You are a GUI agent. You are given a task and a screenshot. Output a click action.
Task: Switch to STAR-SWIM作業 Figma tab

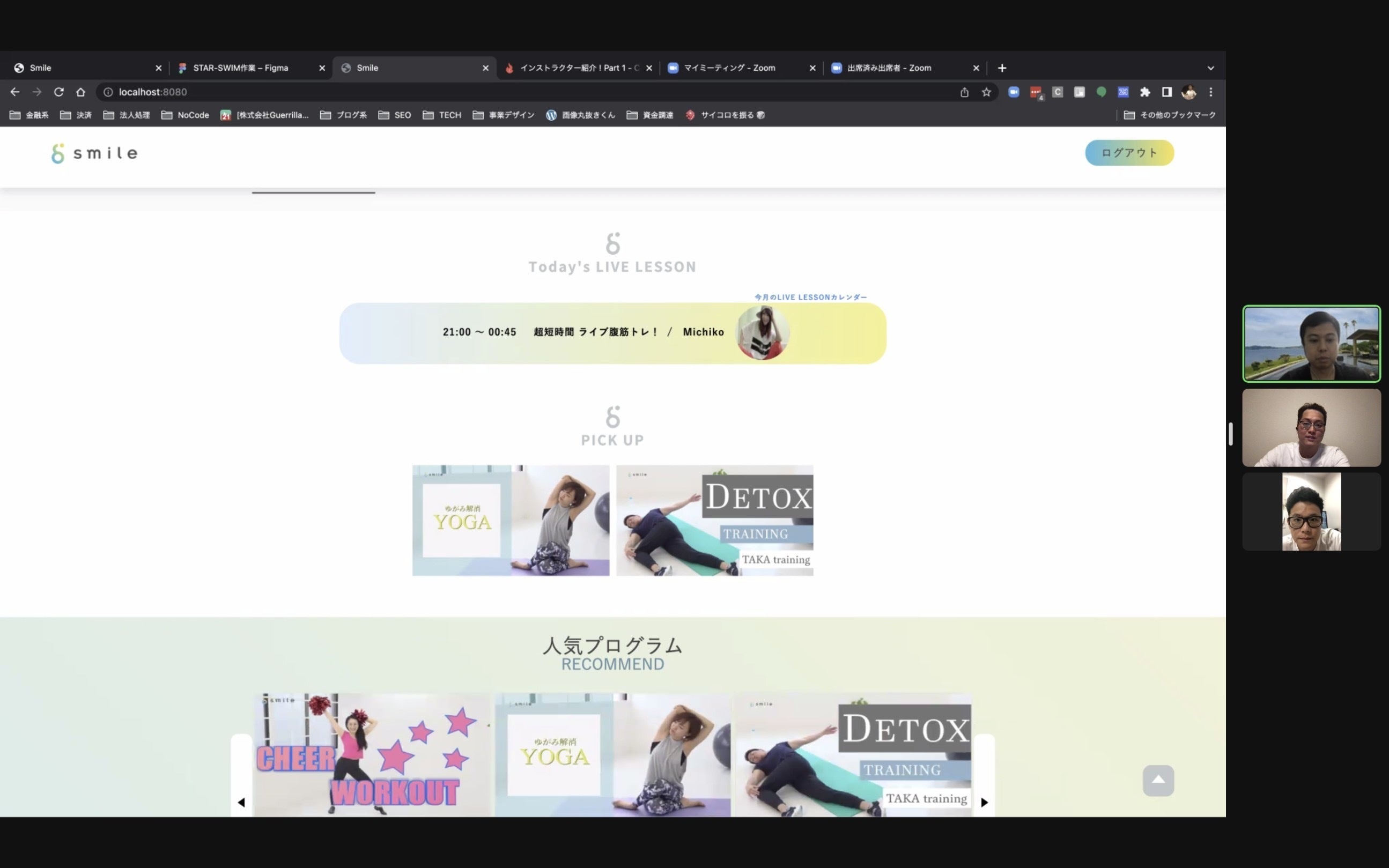[241, 68]
